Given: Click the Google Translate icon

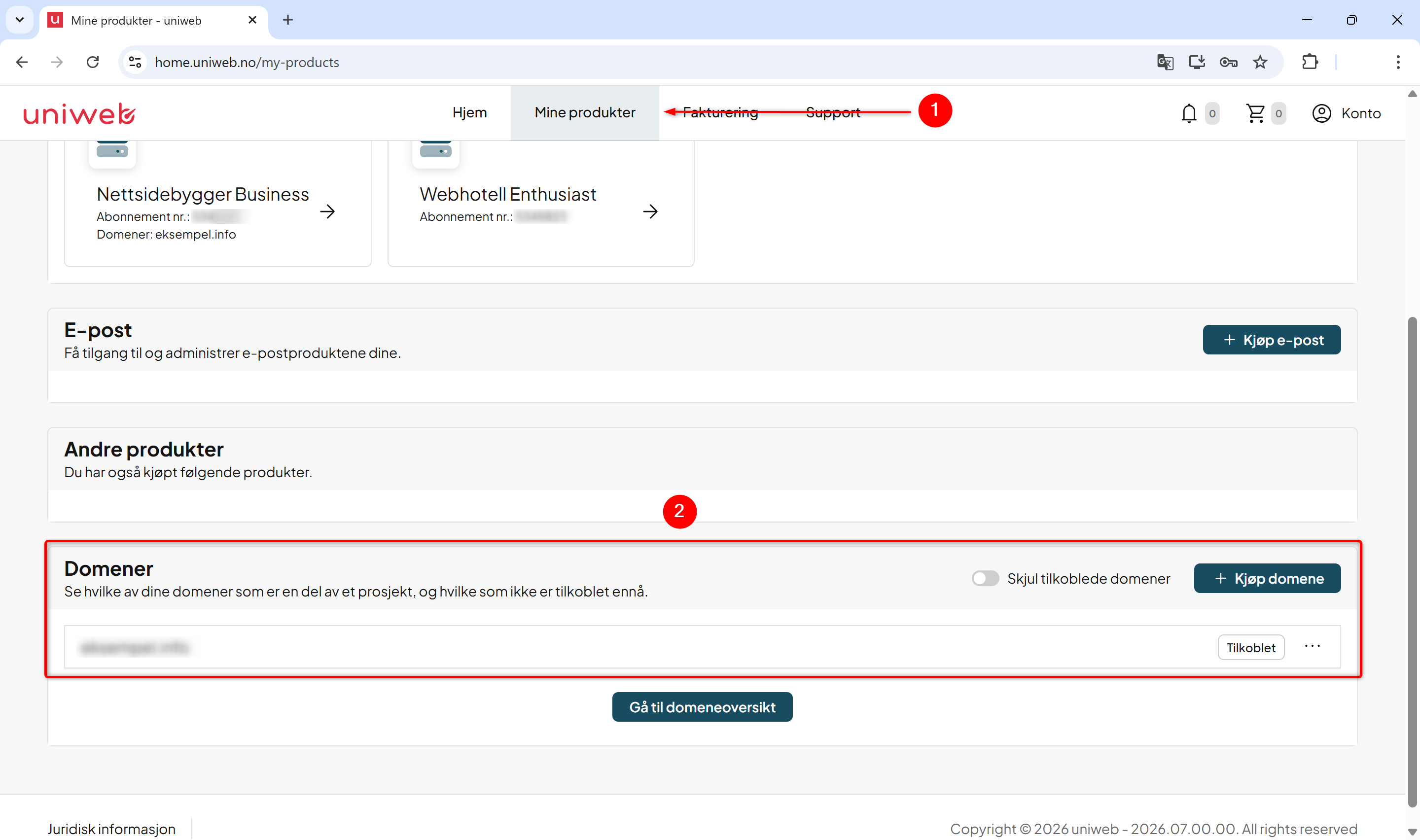Looking at the screenshot, I should [1165, 62].
